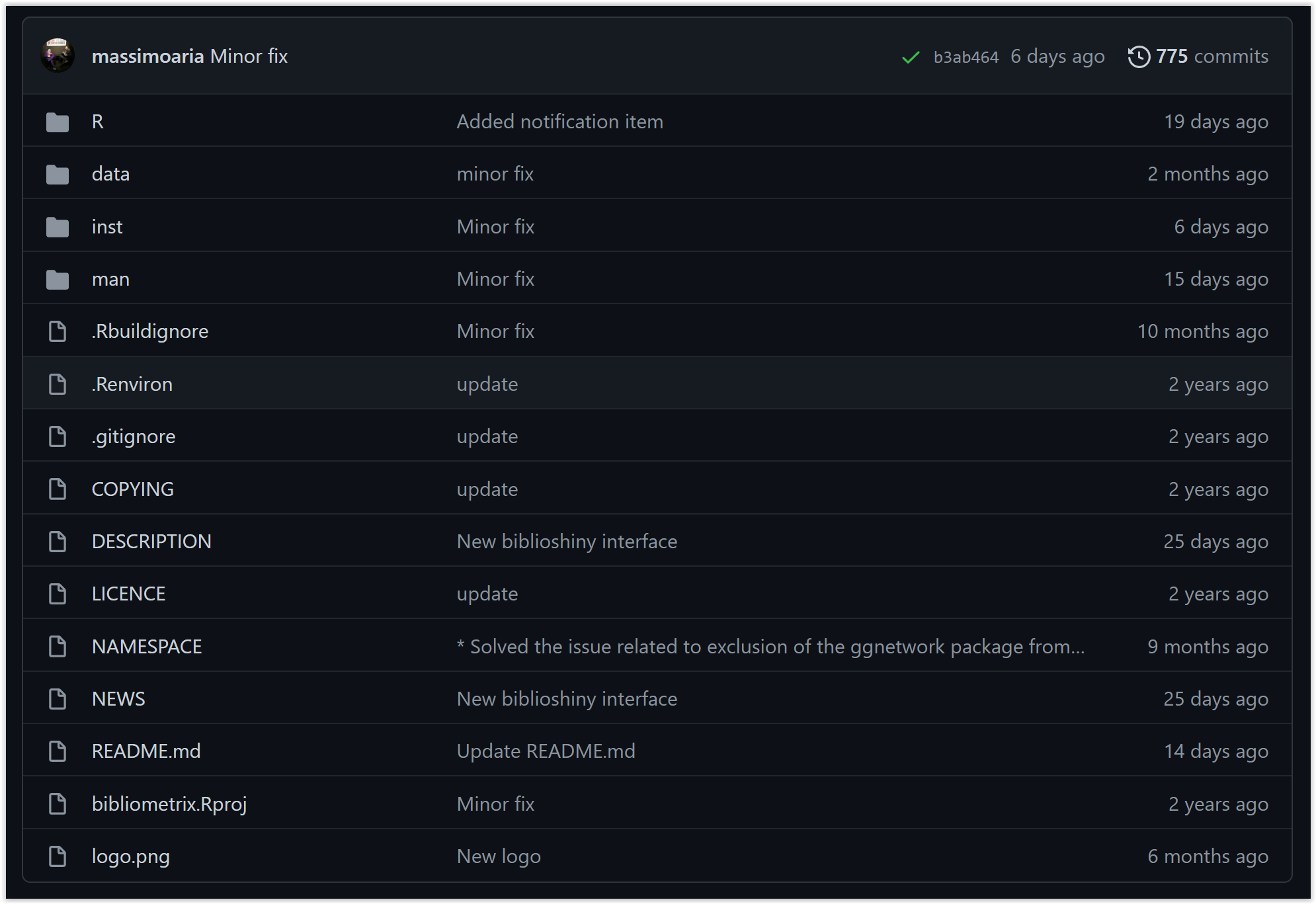Click the R folder icon
Image resolution: width=1316 pixels, height=904 pixels.
58,122
